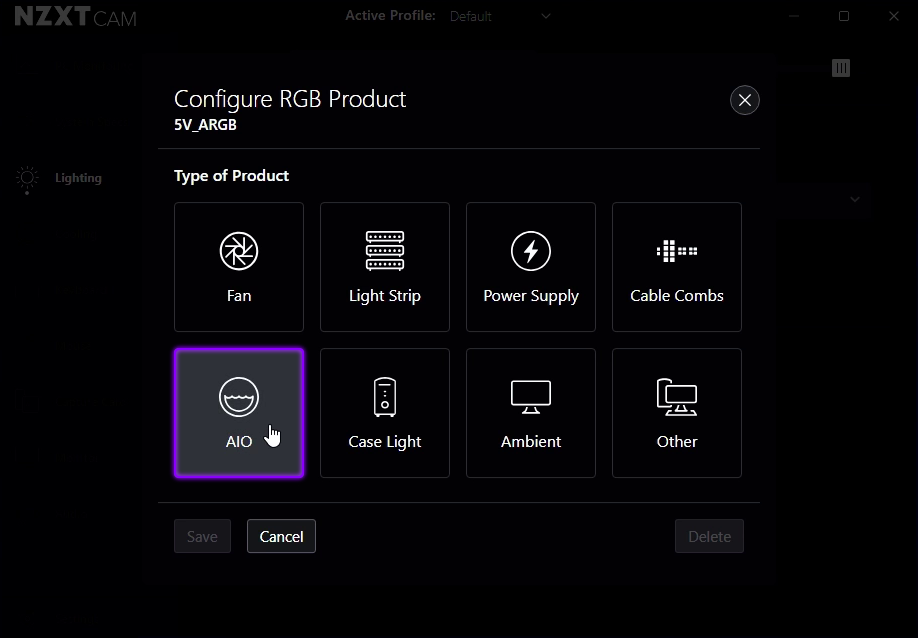Select the AIO product type tile
The image size is (918, 638).
238,413
